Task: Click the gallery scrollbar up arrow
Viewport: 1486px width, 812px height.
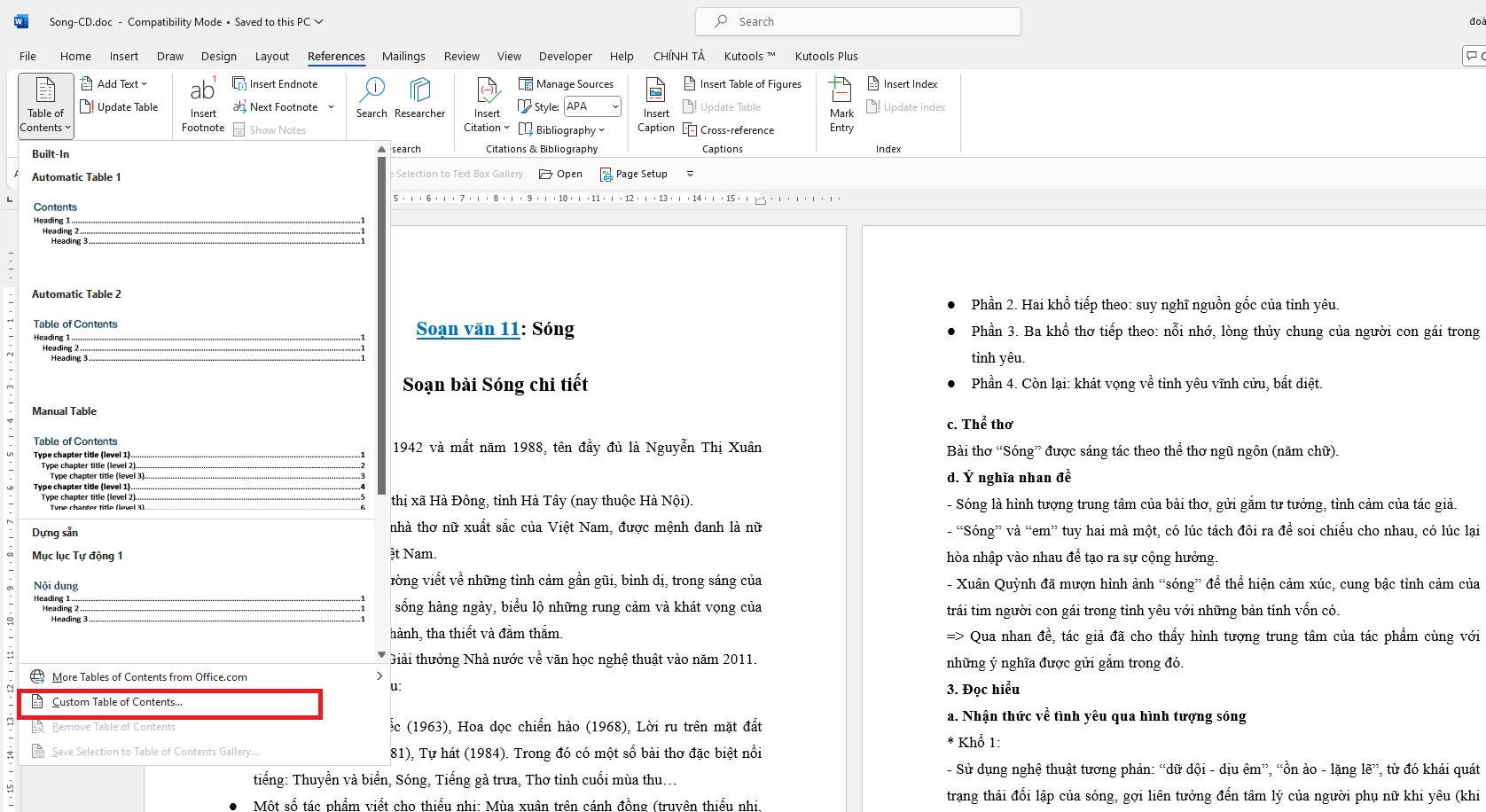Action: tap(382, 149)
